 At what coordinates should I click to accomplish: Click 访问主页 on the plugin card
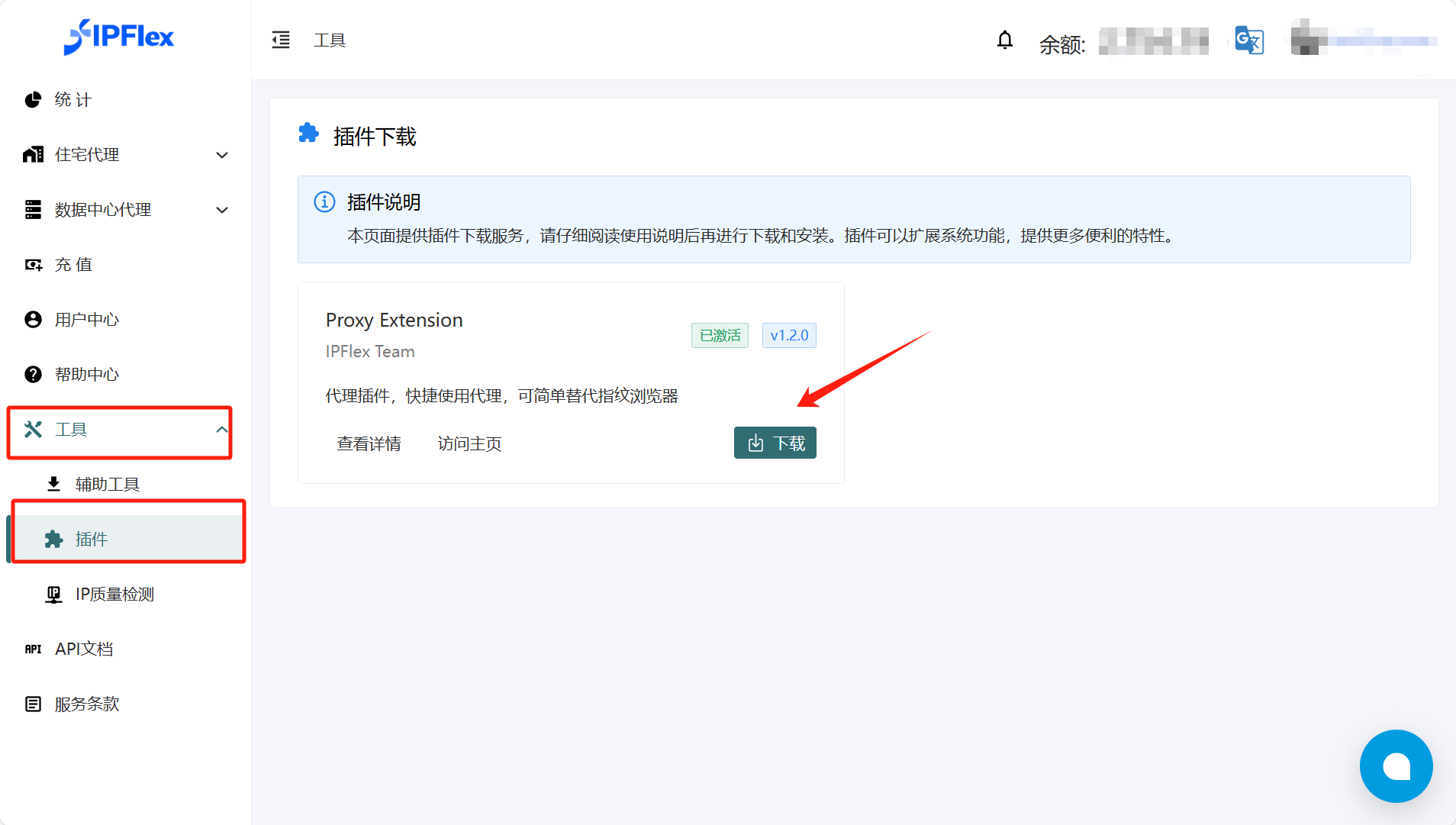[x=469, y=443]
